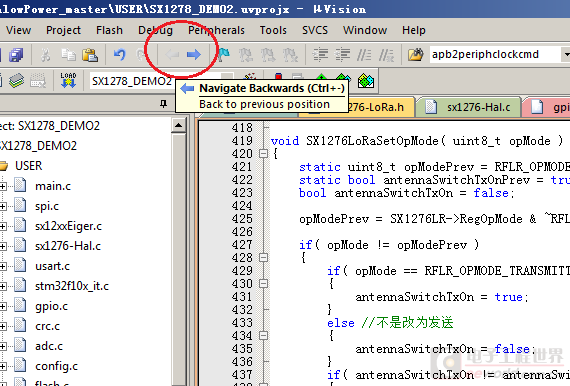This screenshot has width=570, height=386.
Task: Click the SX1276LoRaSetOpMode function name
Action: [x=372, y=141]
